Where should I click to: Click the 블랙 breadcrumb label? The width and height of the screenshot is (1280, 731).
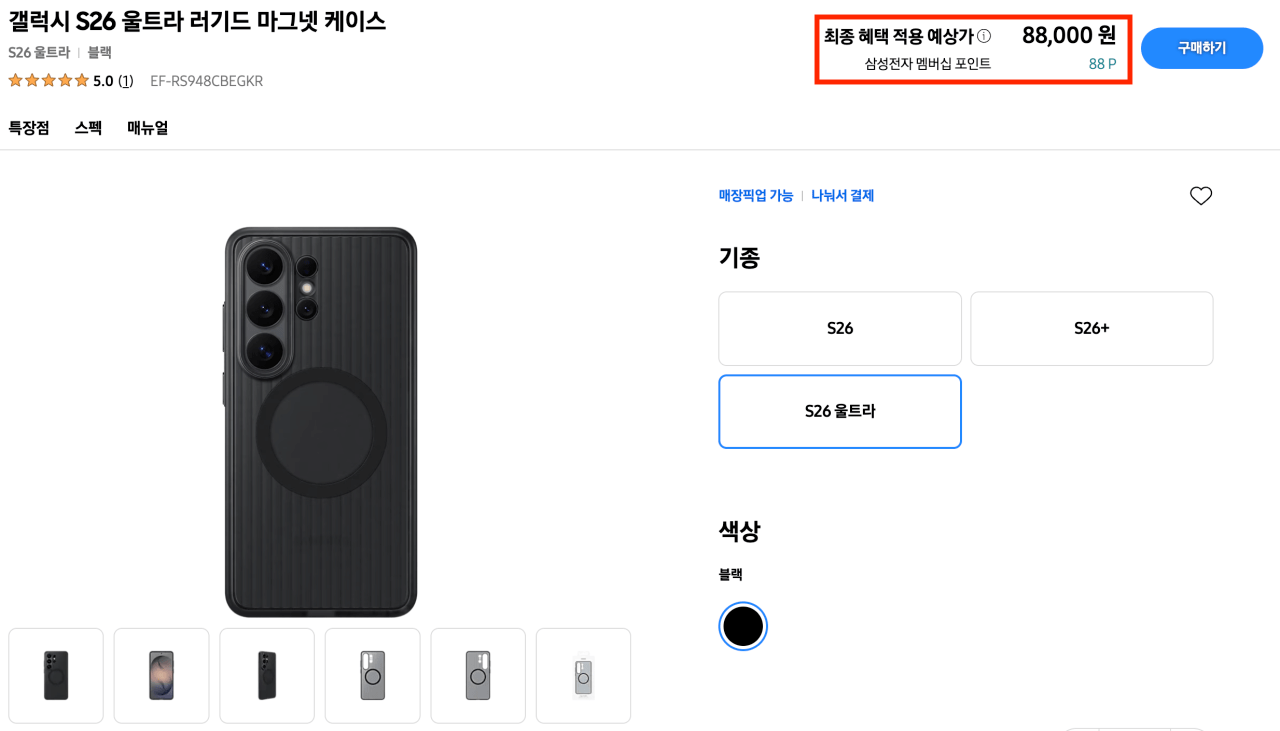pos(98,52)
